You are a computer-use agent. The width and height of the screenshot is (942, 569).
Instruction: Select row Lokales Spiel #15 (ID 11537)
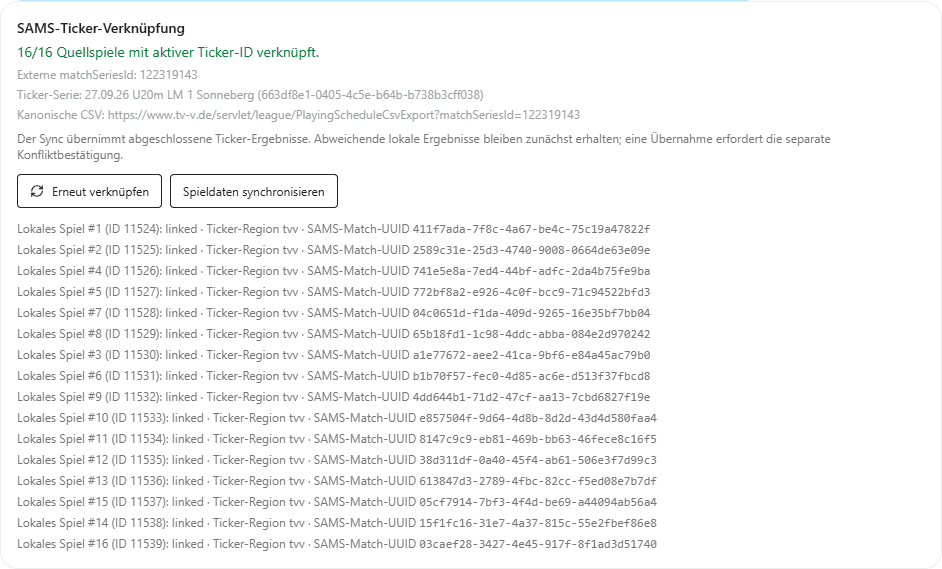[336, 502]
